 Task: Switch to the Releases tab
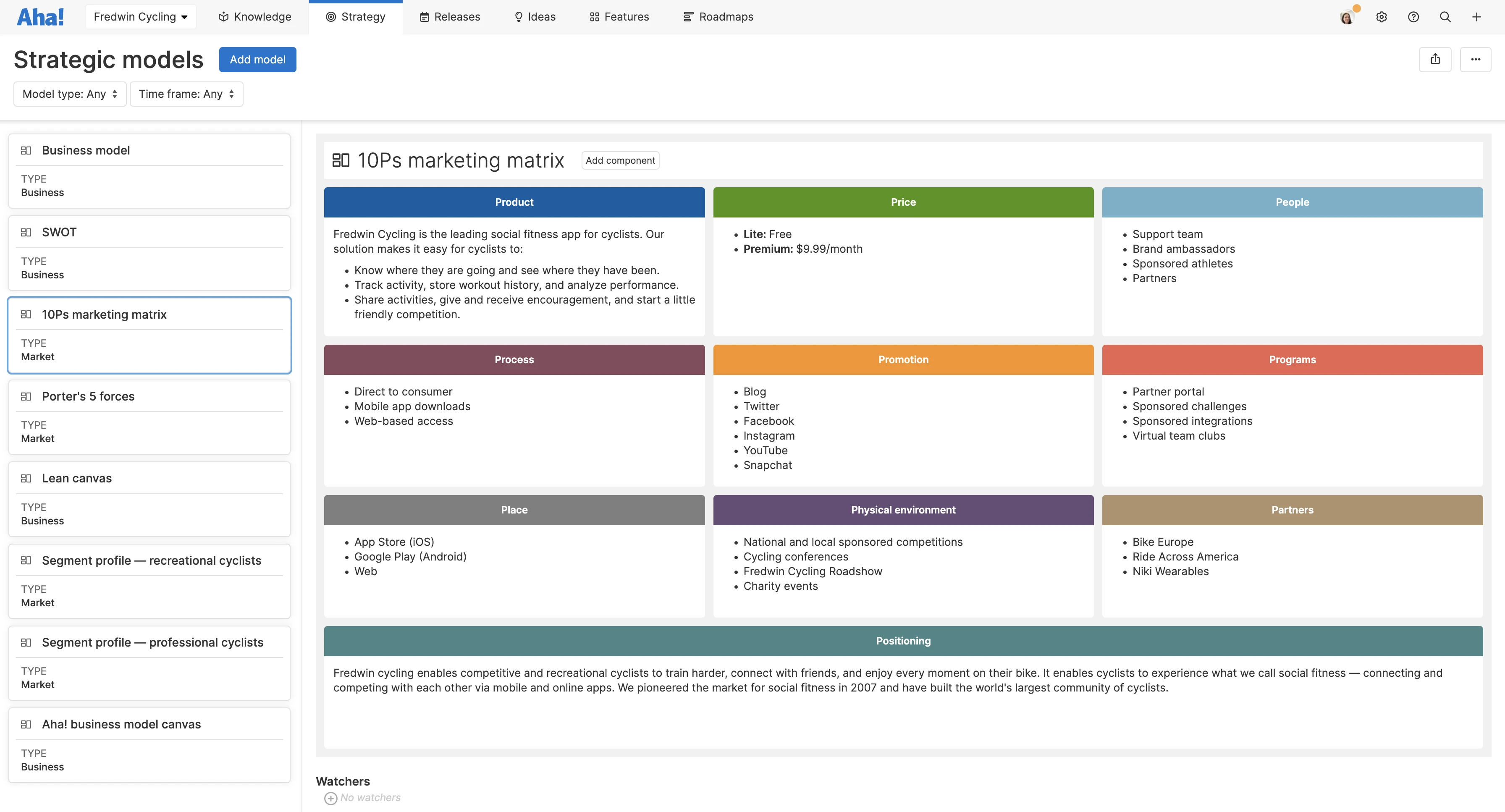pyautogui.click(x=450, y=17)
